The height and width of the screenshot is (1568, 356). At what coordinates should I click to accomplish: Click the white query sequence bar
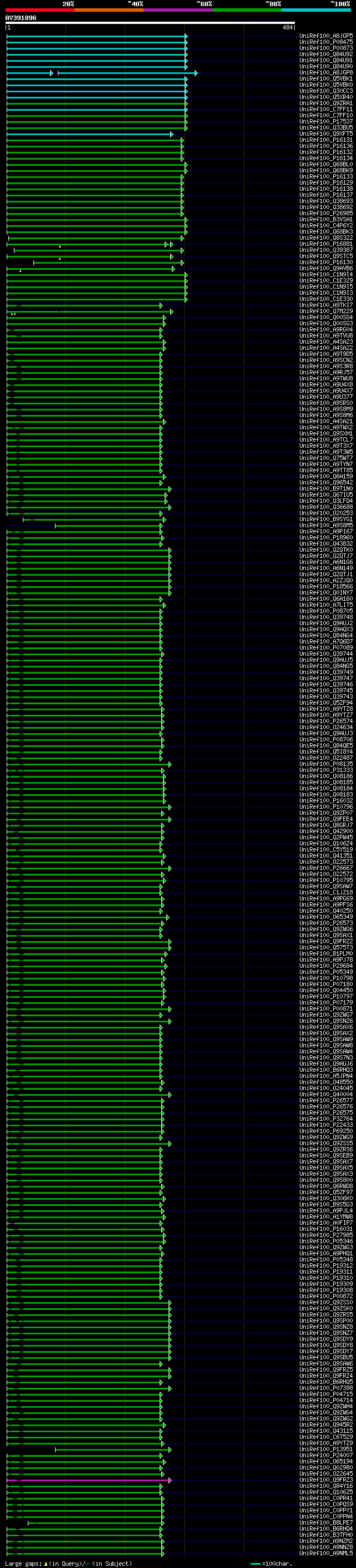150,23
